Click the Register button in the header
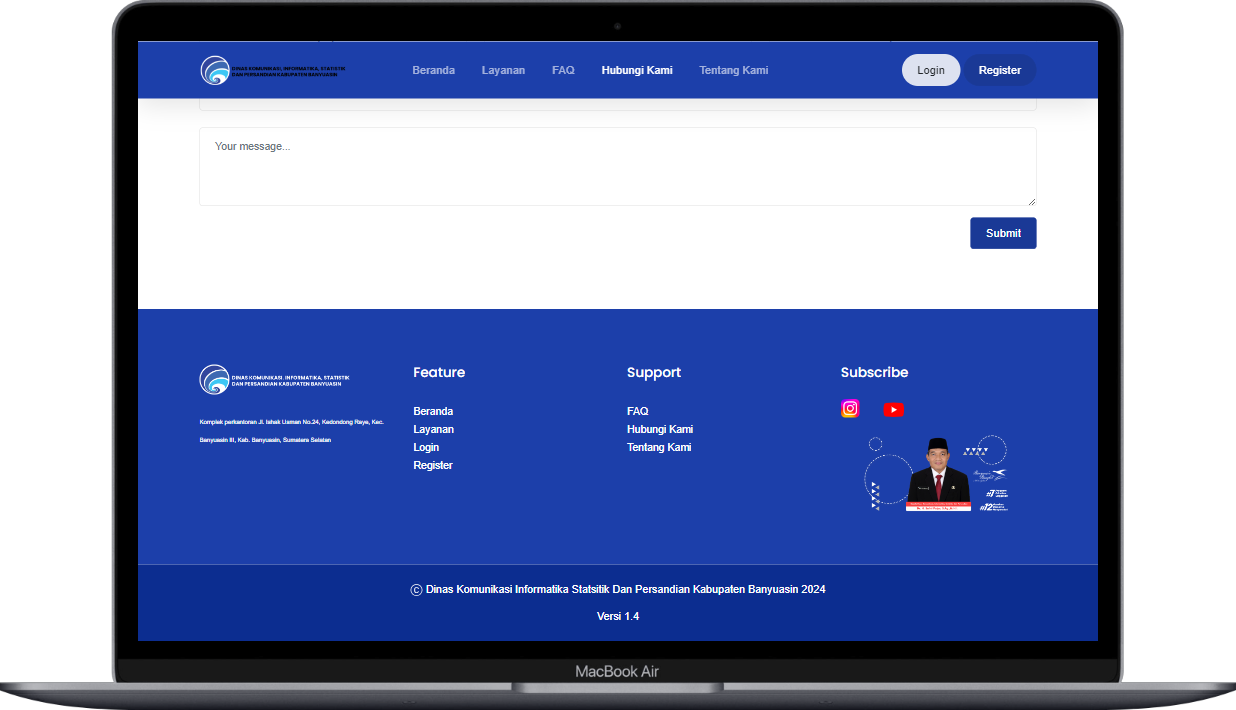1236x710 pixels. (1000, 70)
